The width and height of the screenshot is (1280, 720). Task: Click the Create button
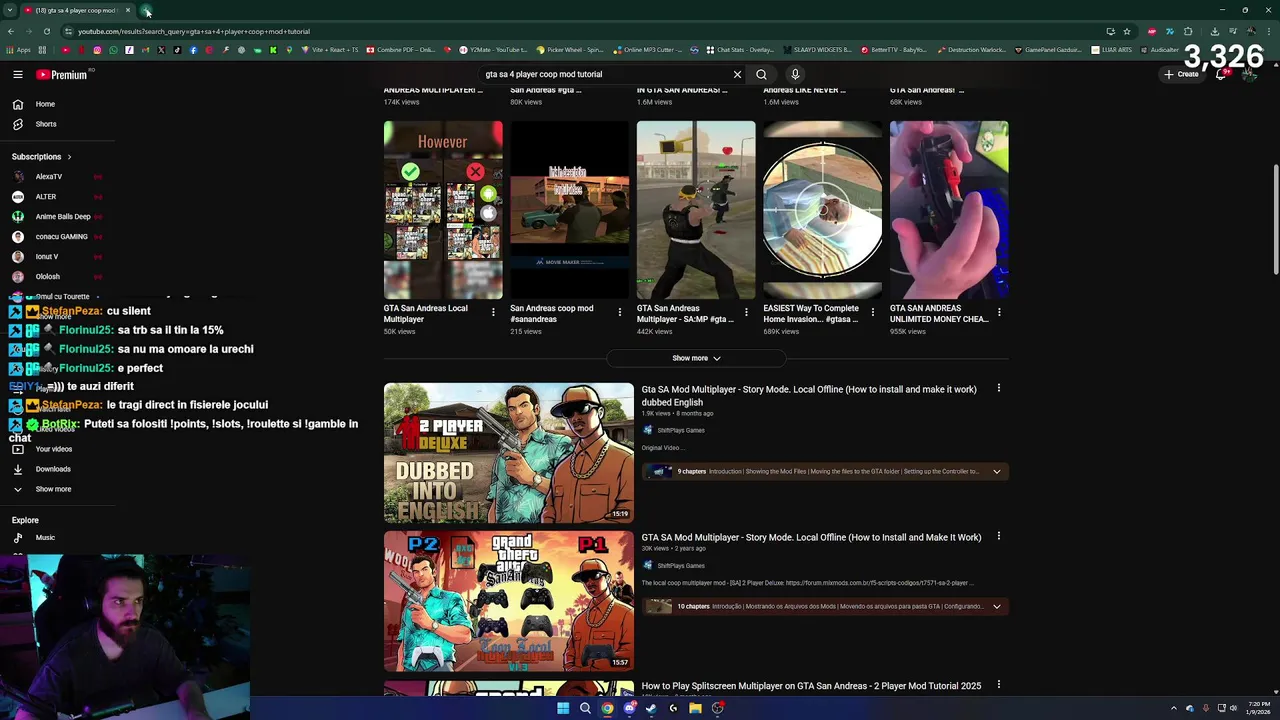[1181, 74]
